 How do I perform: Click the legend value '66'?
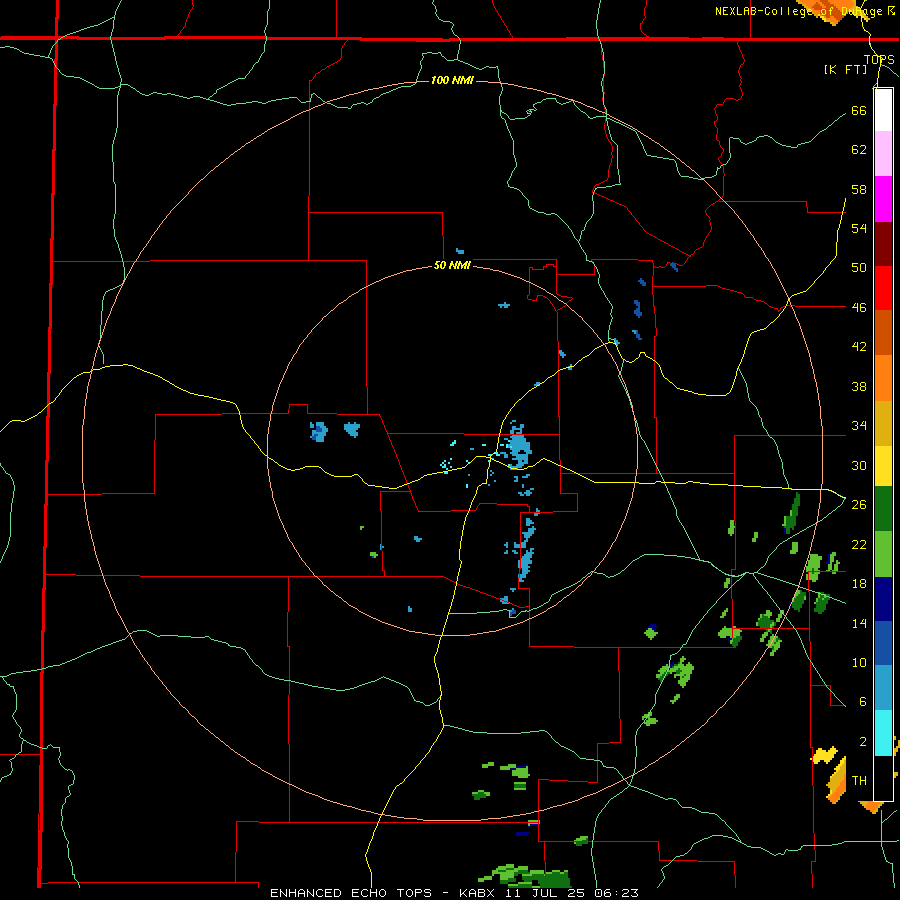(859, 110)
